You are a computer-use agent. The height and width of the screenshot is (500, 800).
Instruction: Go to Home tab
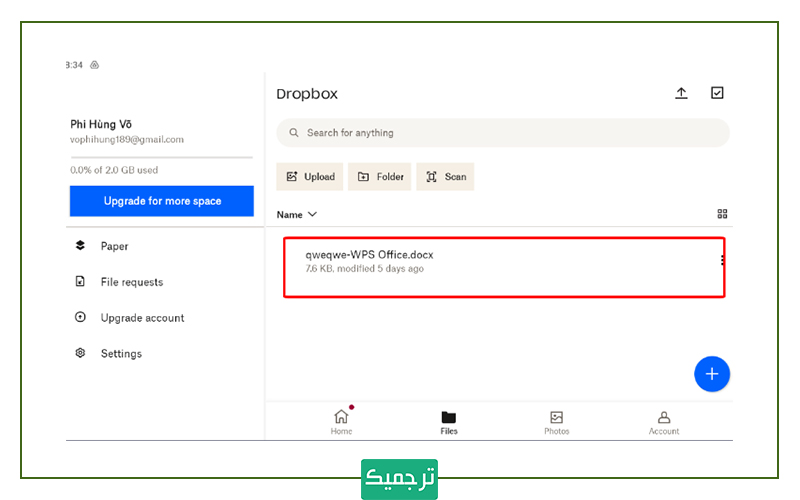point(341,422)
